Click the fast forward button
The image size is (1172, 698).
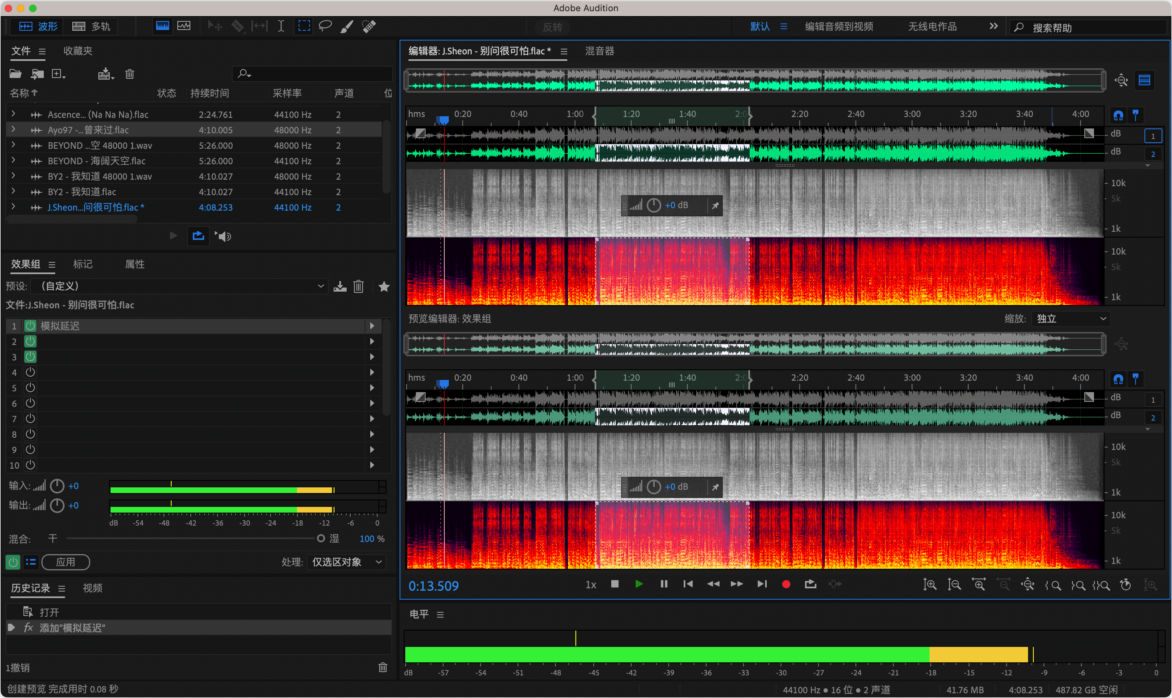737,584
